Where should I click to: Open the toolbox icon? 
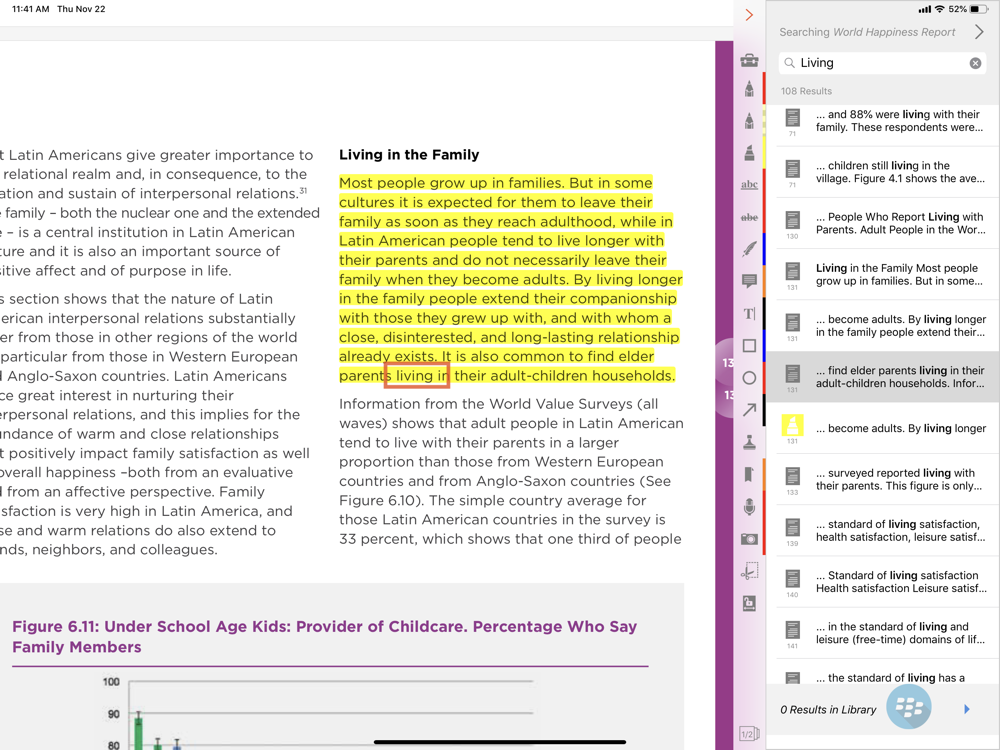[749, 61]
